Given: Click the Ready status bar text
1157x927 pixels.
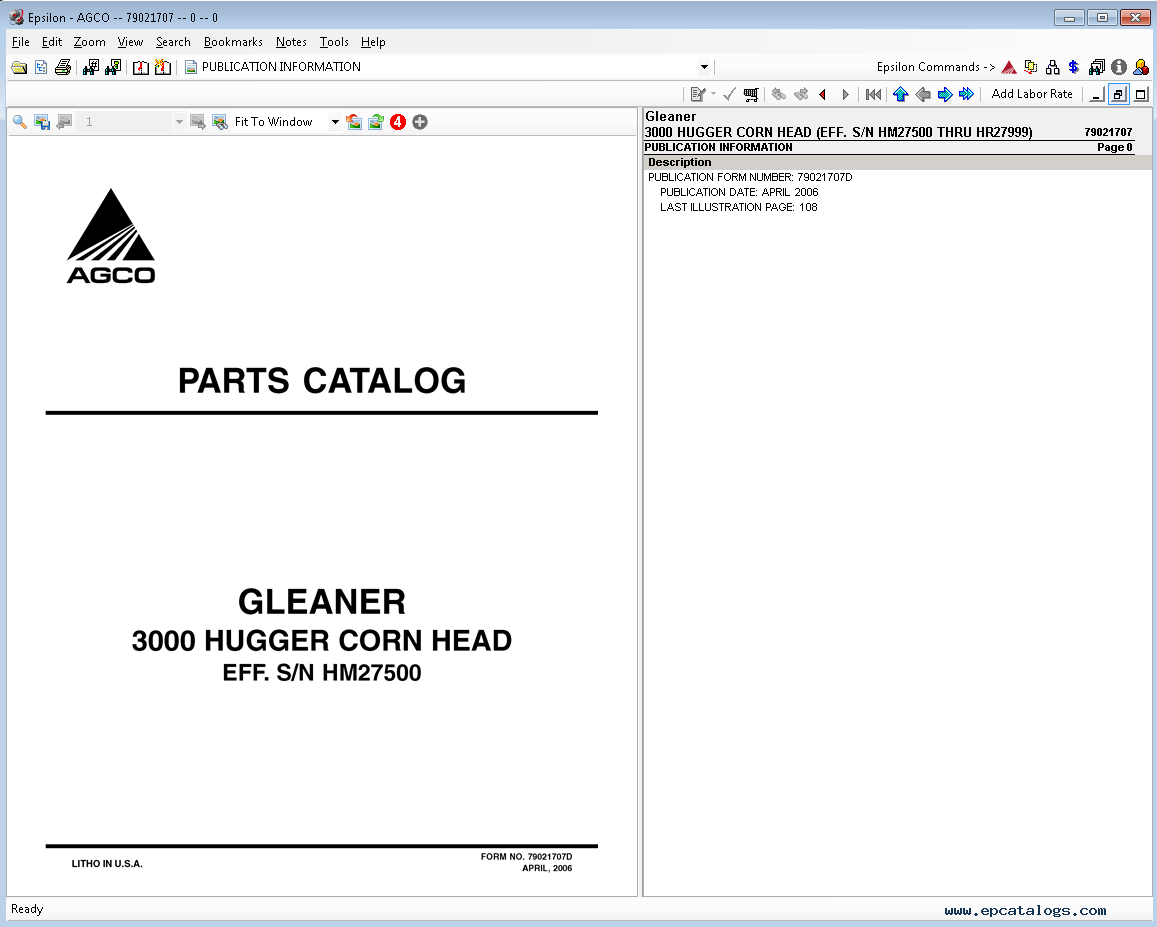Looking at the screenshot, I should click(x=27, y=909).
